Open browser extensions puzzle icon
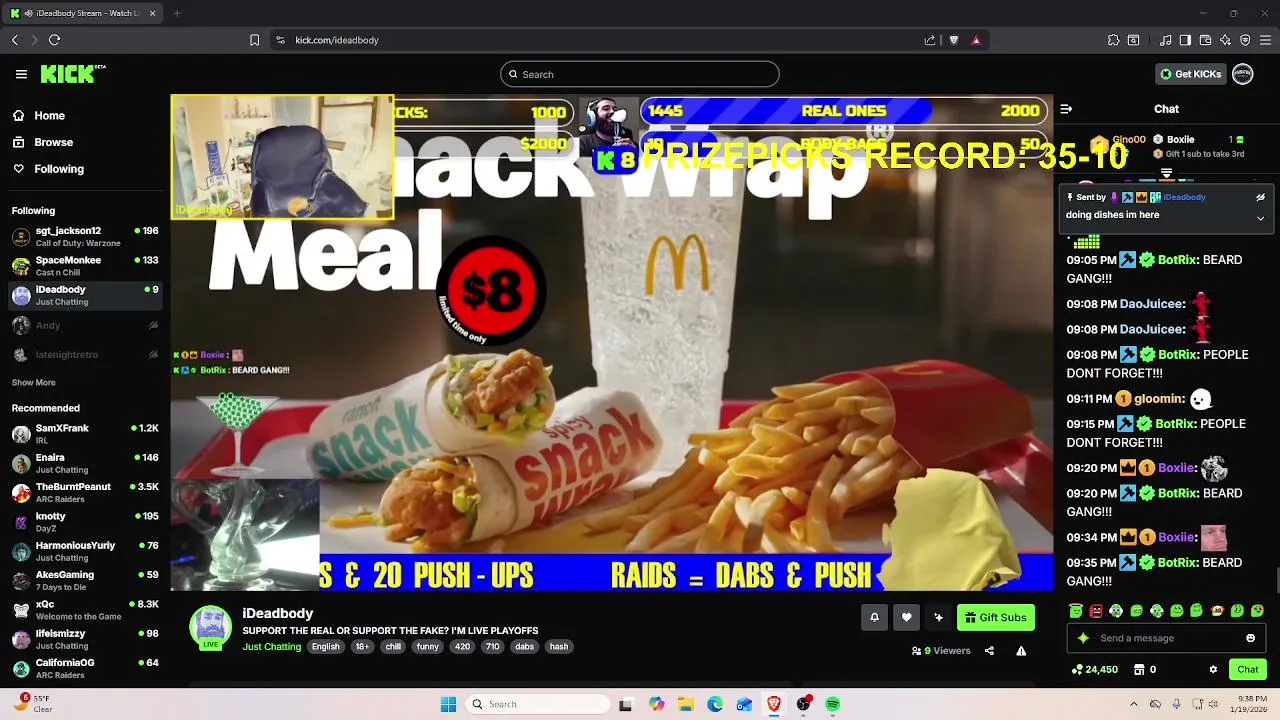This screenshot has height=720, width=1280. point(1113,40)
